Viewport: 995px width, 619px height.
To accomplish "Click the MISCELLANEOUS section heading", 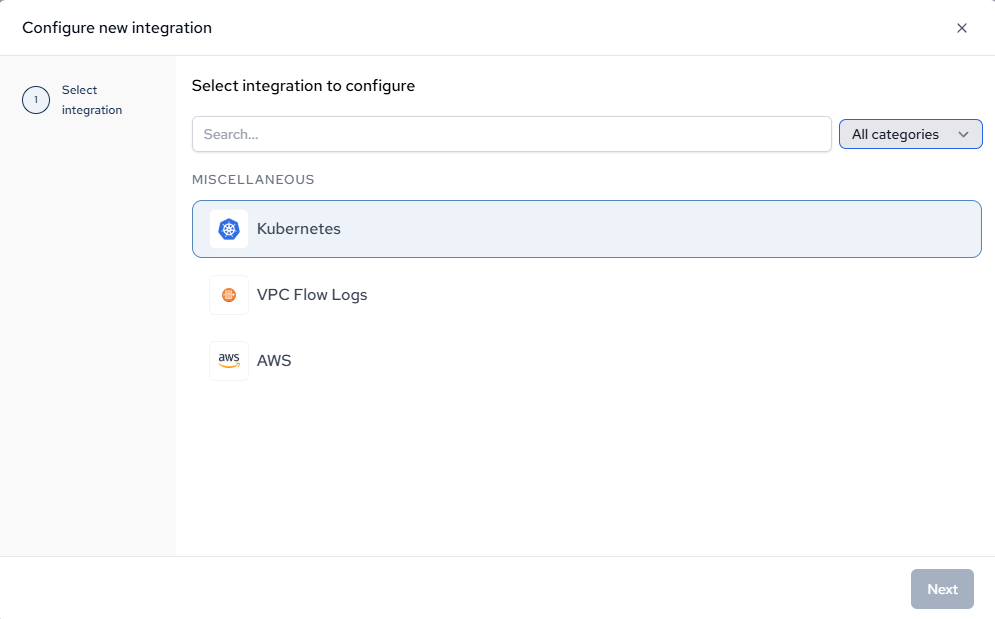I will (253, 180).
